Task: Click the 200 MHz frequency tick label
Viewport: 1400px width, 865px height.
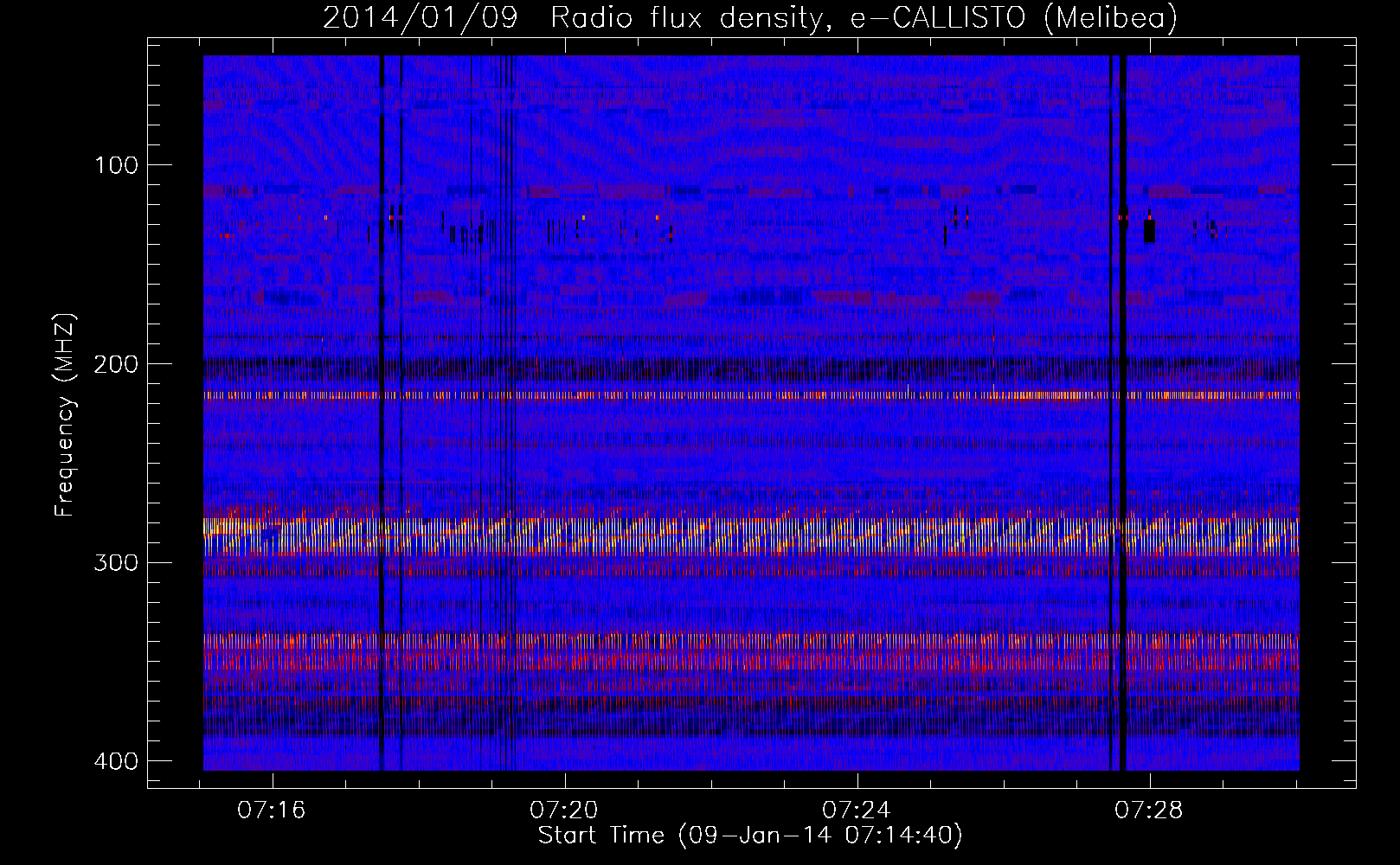Action: pos(116,364)
